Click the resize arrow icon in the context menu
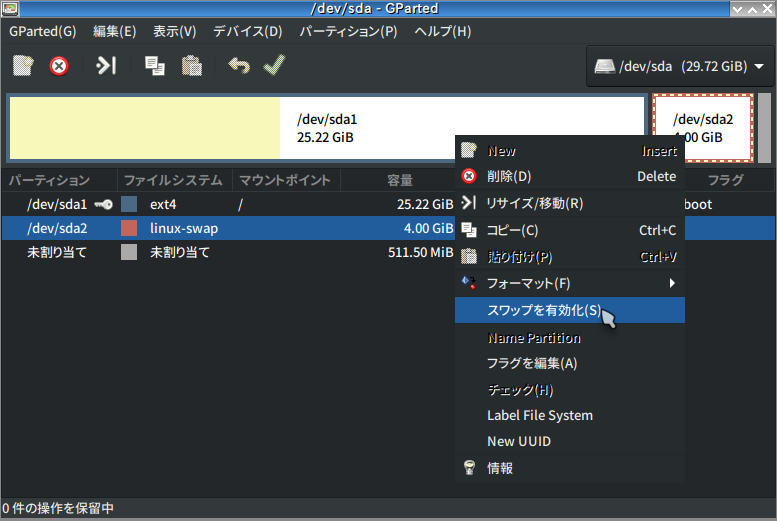 coord(469,203)
